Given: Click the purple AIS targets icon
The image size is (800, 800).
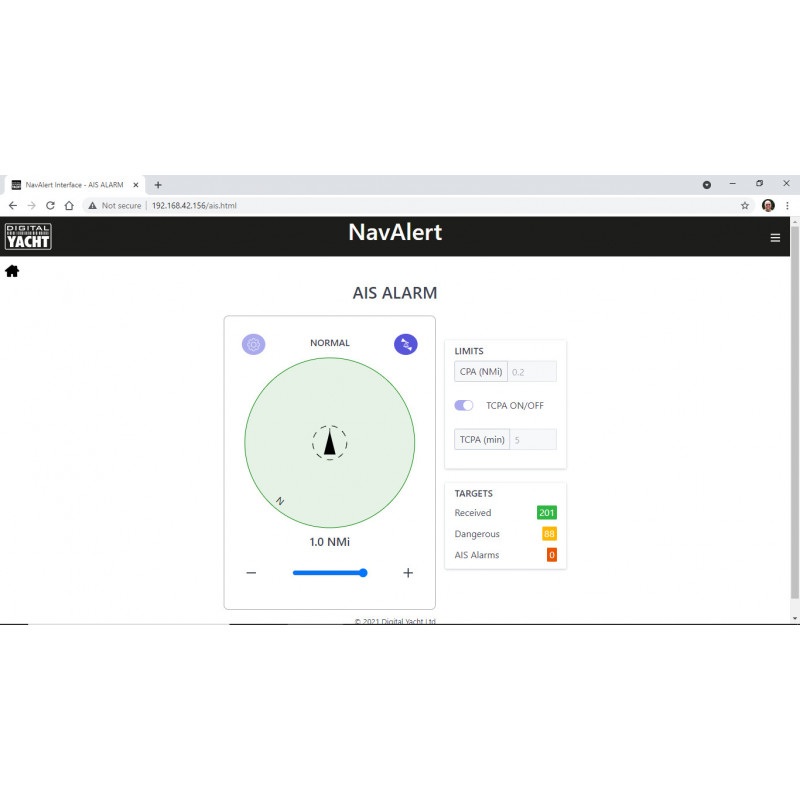Looking at the screenshot, I should (405, 344).
